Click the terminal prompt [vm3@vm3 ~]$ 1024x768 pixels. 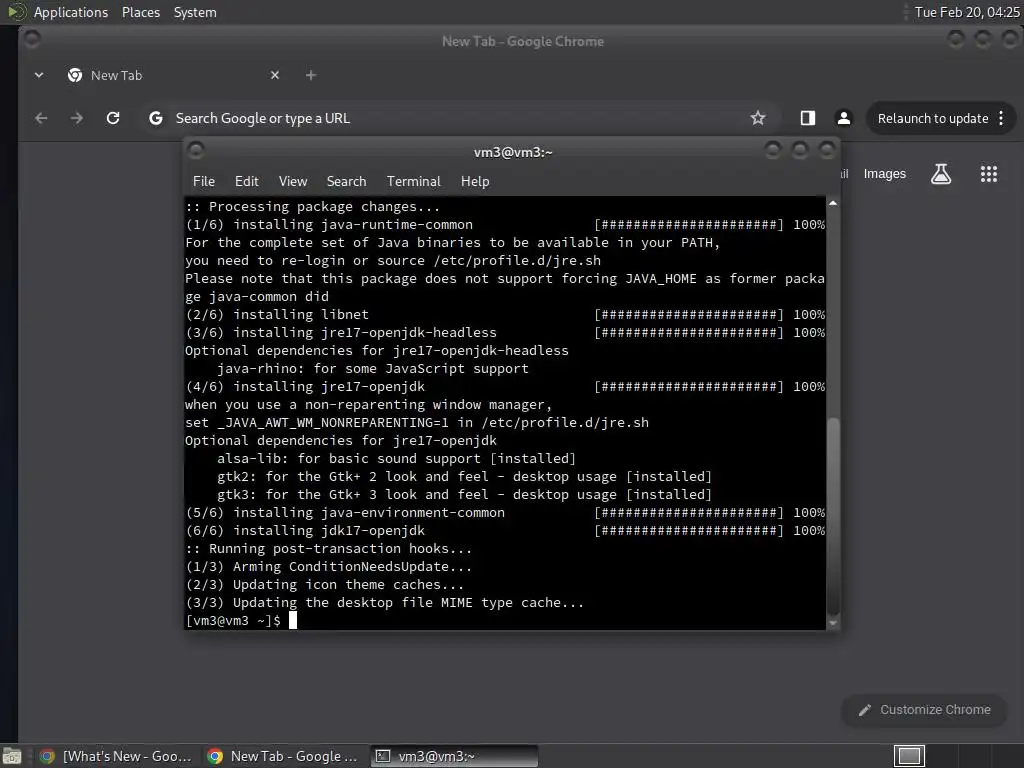[233, 620]
